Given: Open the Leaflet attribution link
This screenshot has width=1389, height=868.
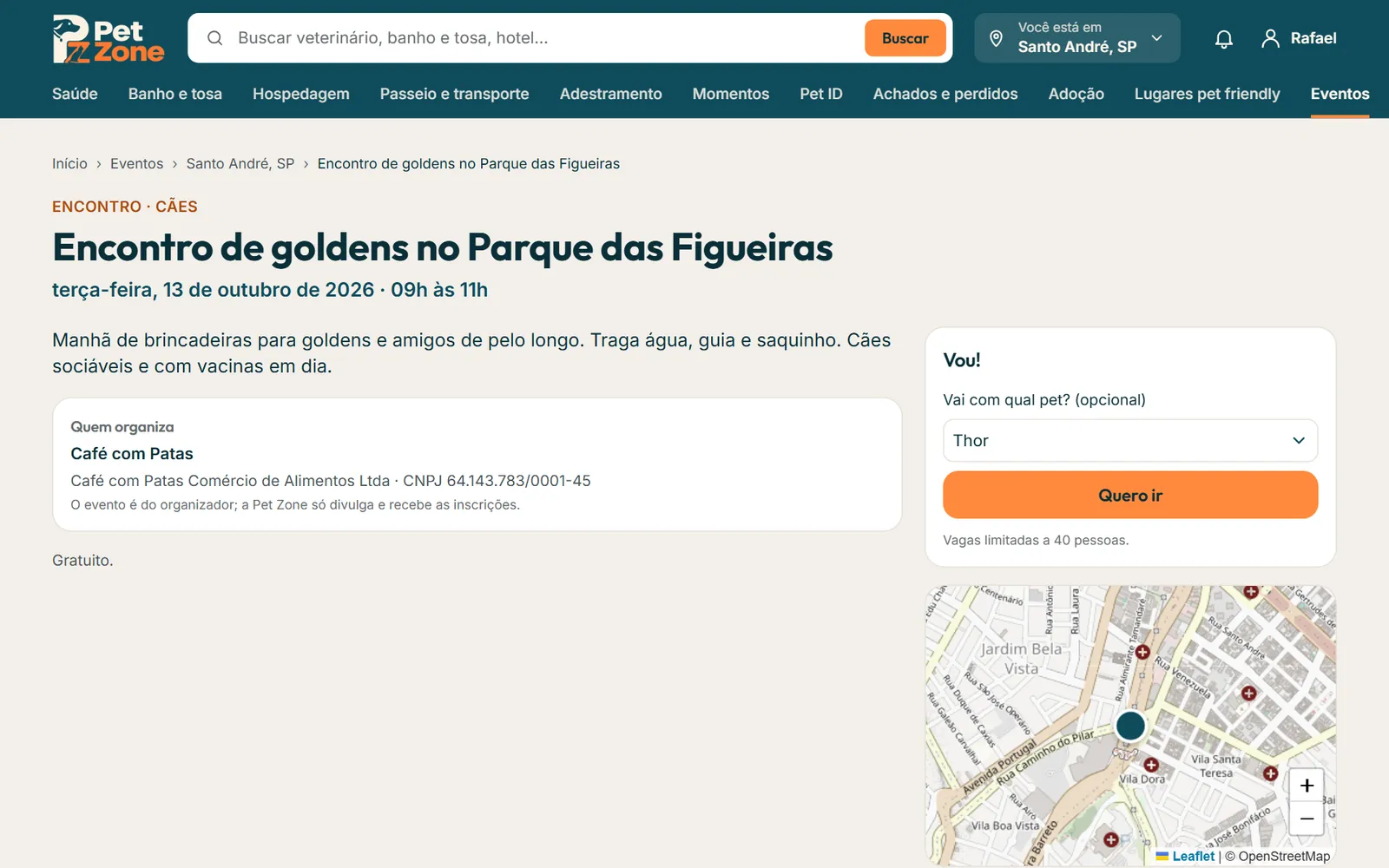Looking at the screenshot, I should coord(1186,856).
